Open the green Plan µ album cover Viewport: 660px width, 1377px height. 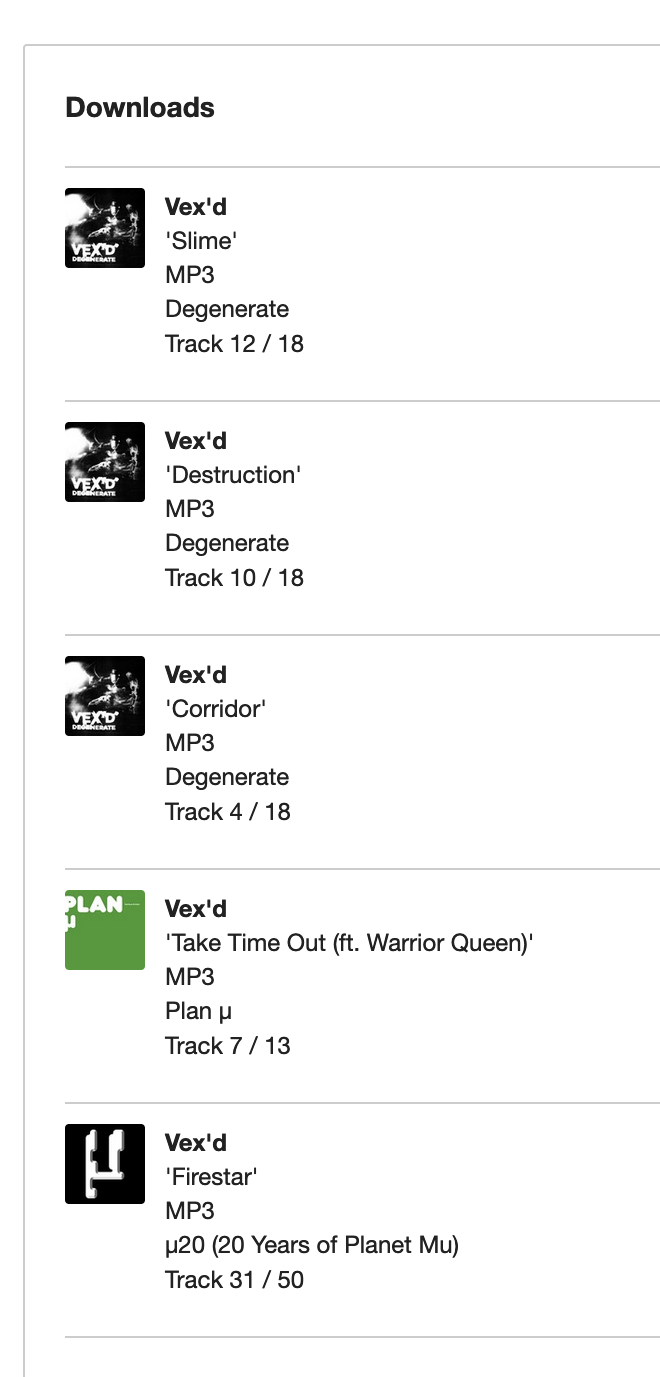click(105, 930)
